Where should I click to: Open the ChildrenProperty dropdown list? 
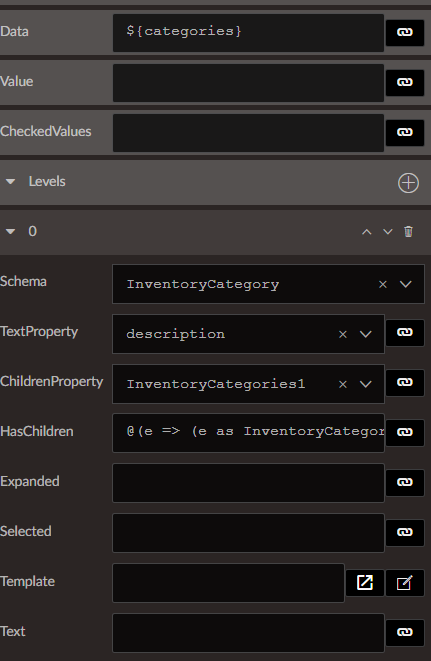366,384
